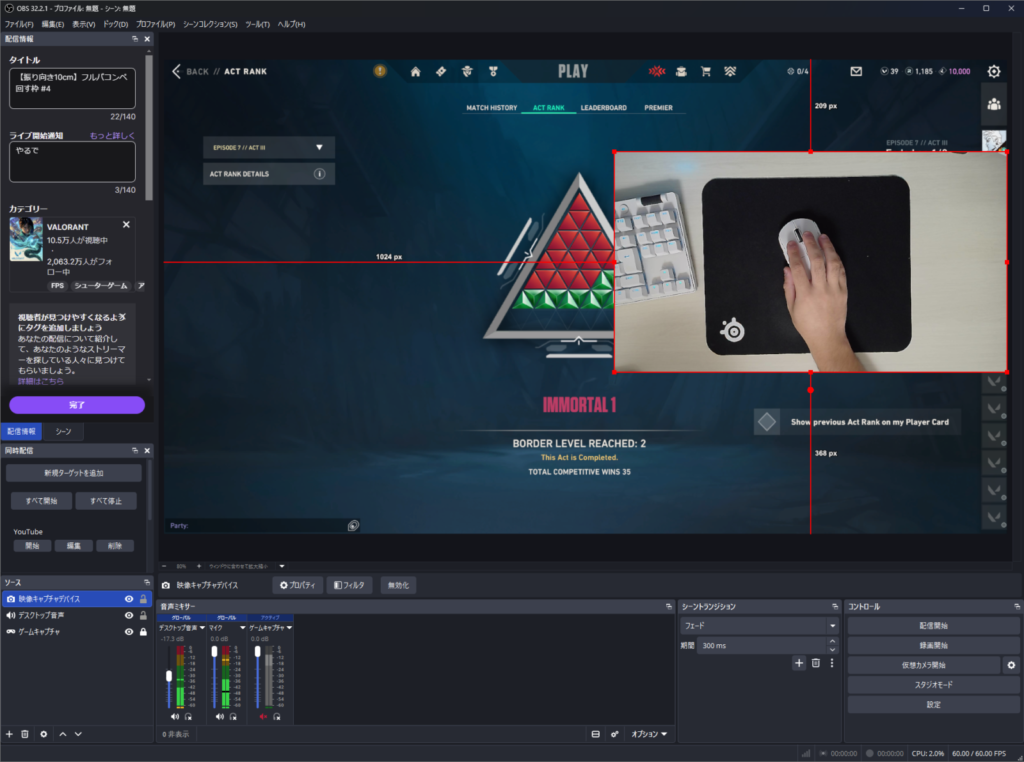Add a new source with the plus icon
1024x762 pixels.
9,734
